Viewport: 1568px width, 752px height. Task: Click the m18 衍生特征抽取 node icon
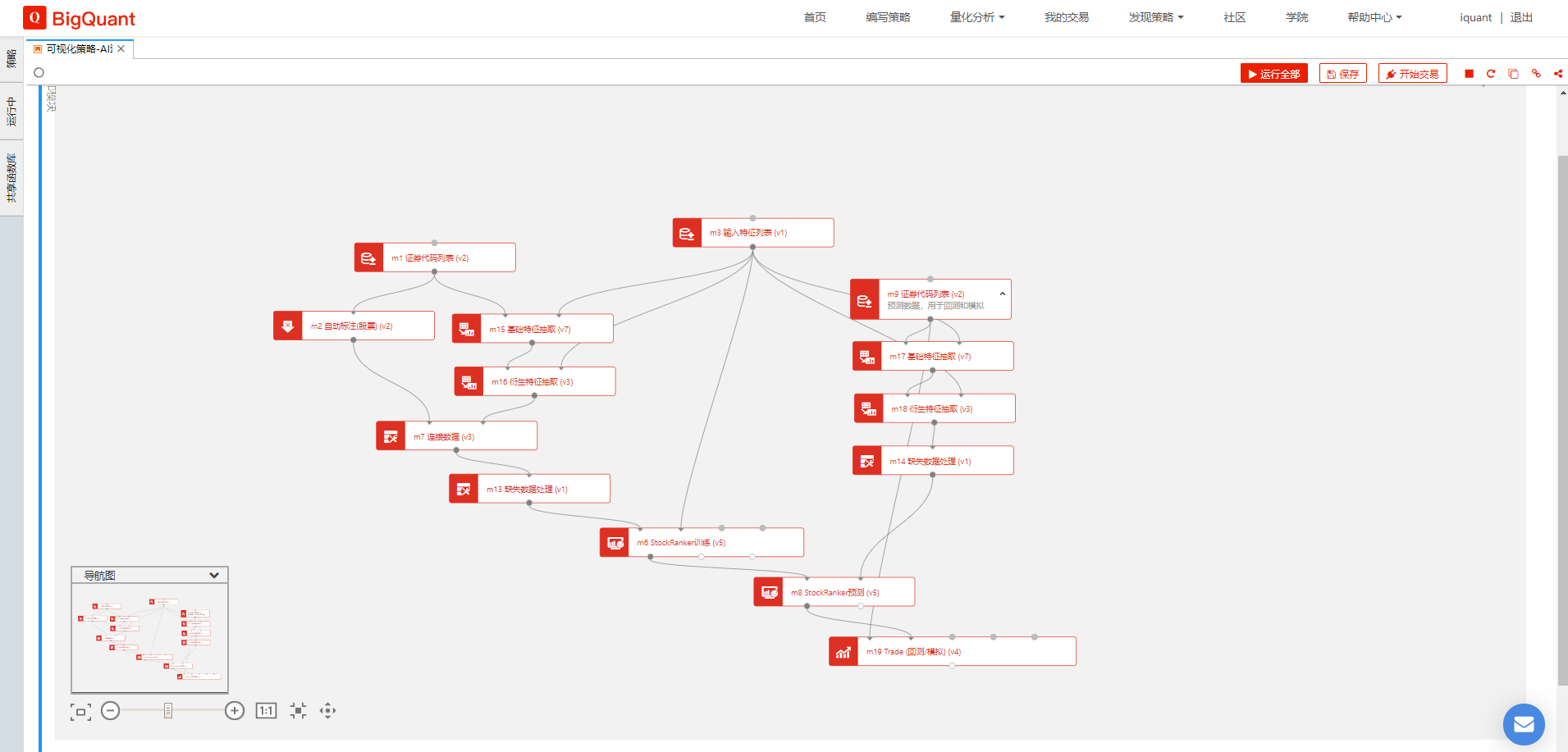868,408
